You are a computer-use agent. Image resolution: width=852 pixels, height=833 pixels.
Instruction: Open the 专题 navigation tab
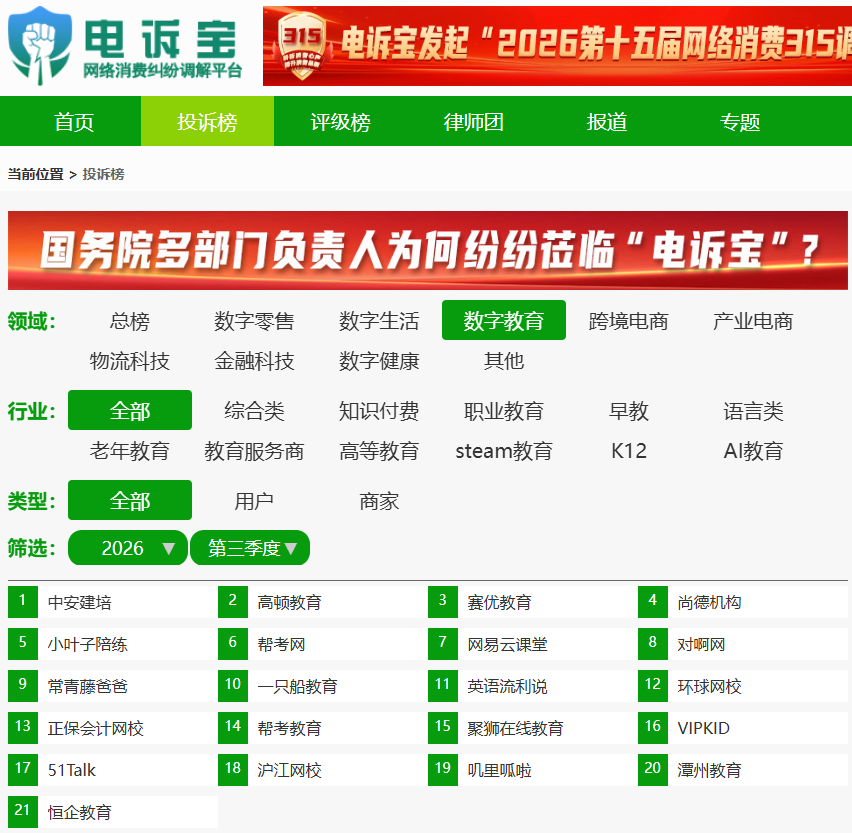[x=740, y=122]
